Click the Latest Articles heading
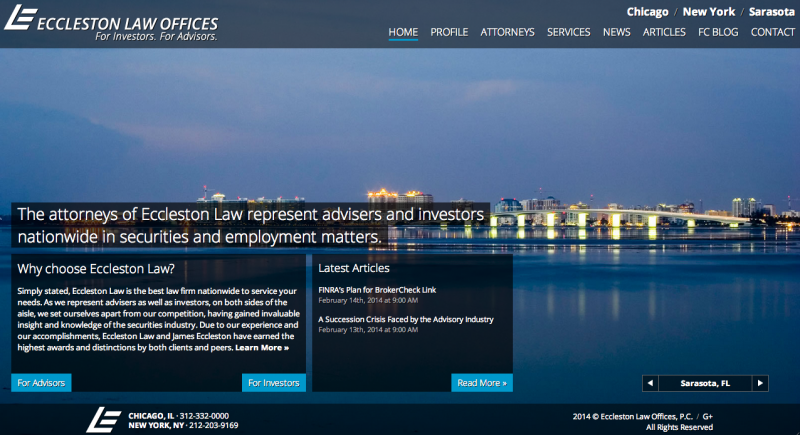Viewport: 800px width, 435px height. tap(354, 268)
